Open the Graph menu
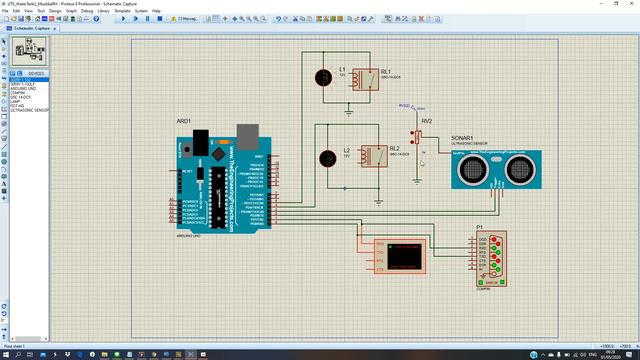Screen dimensions: 640x360 coord(71,11)
